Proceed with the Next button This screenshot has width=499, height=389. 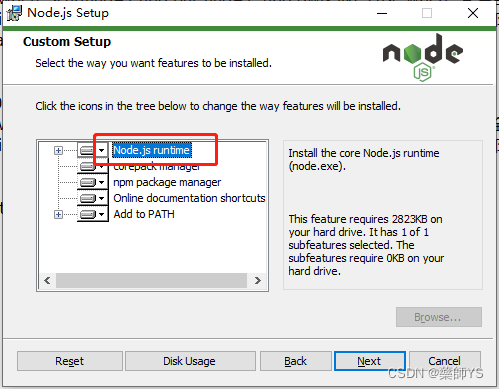coord(370,361)
